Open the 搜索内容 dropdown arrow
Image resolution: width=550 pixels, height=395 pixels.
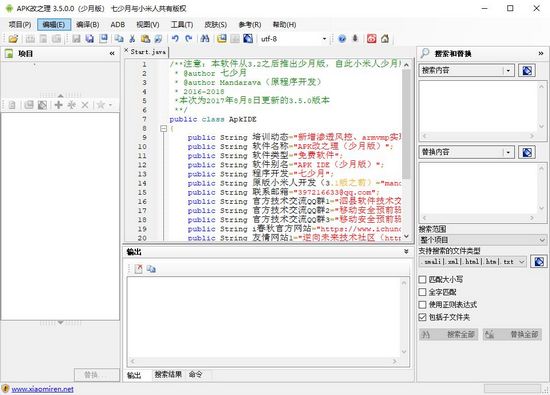click(508, 71)
